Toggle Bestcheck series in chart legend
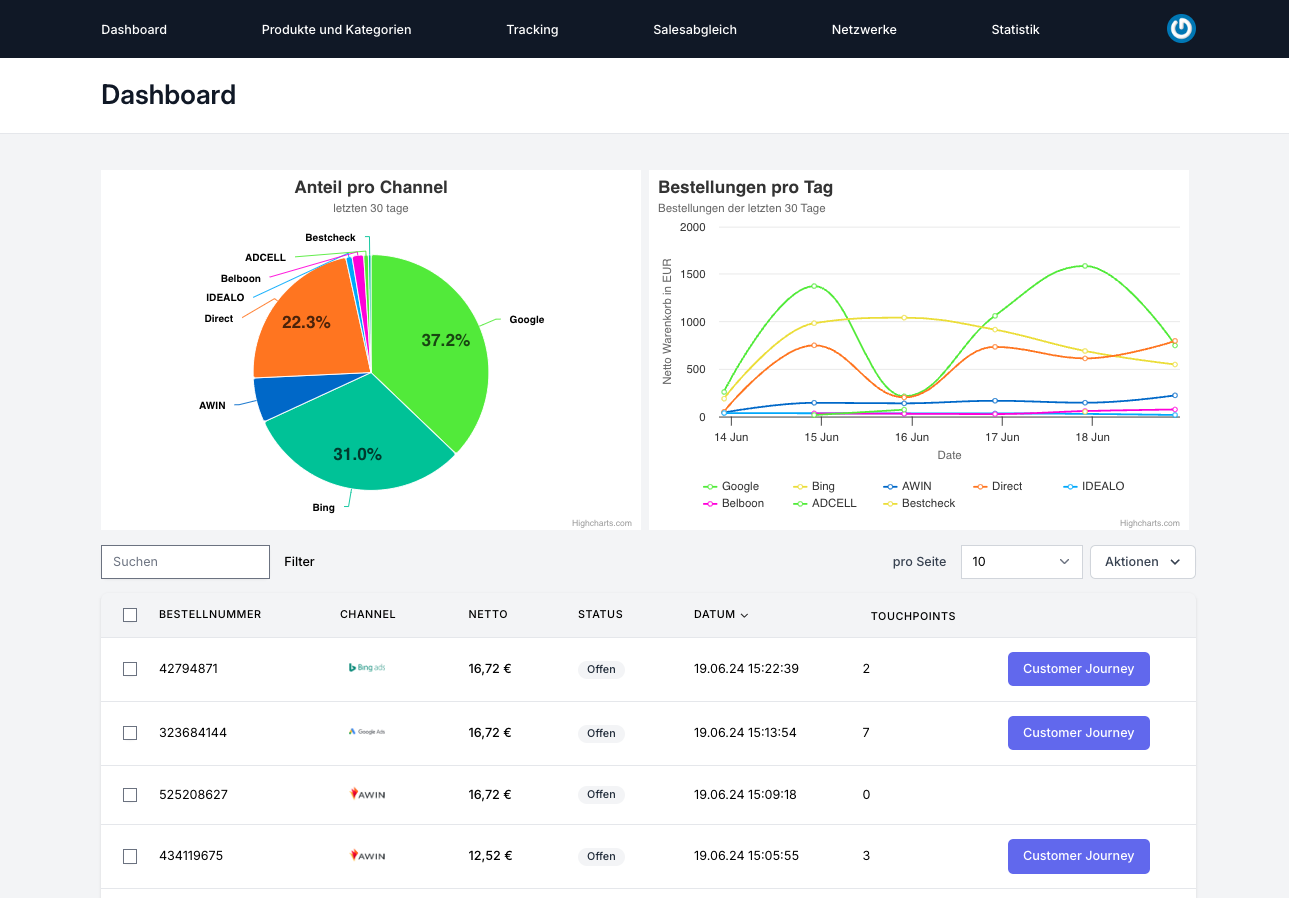This screenshot has width=1289, height=898. (x=919, y=503)
